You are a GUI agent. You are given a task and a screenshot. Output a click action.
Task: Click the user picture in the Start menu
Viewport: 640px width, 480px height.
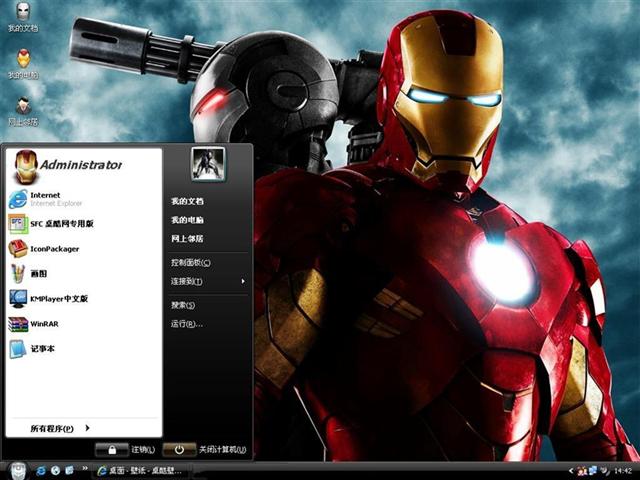208,163
